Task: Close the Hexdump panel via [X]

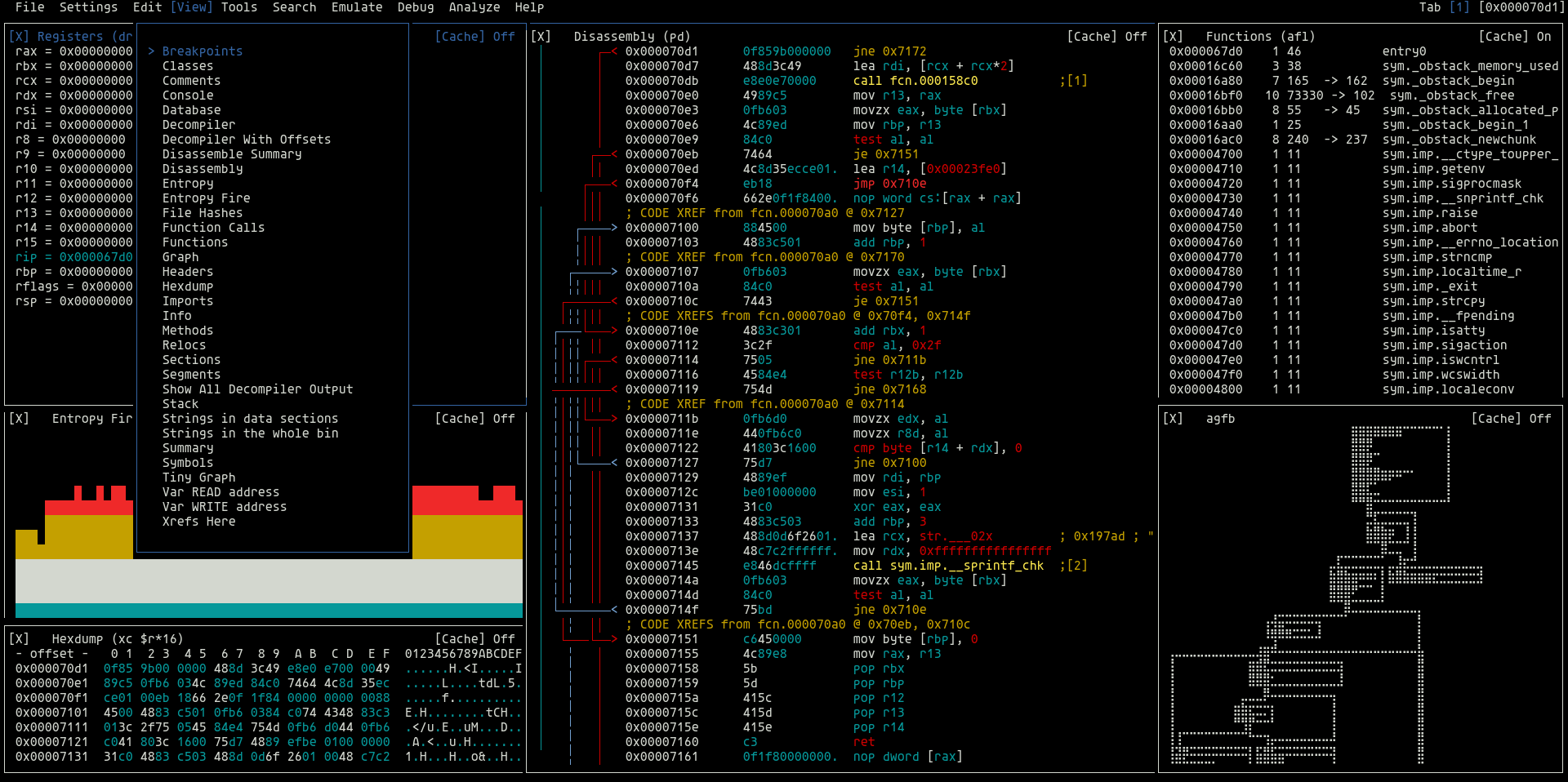Action: pyautogui.click(x=20, y=638)
